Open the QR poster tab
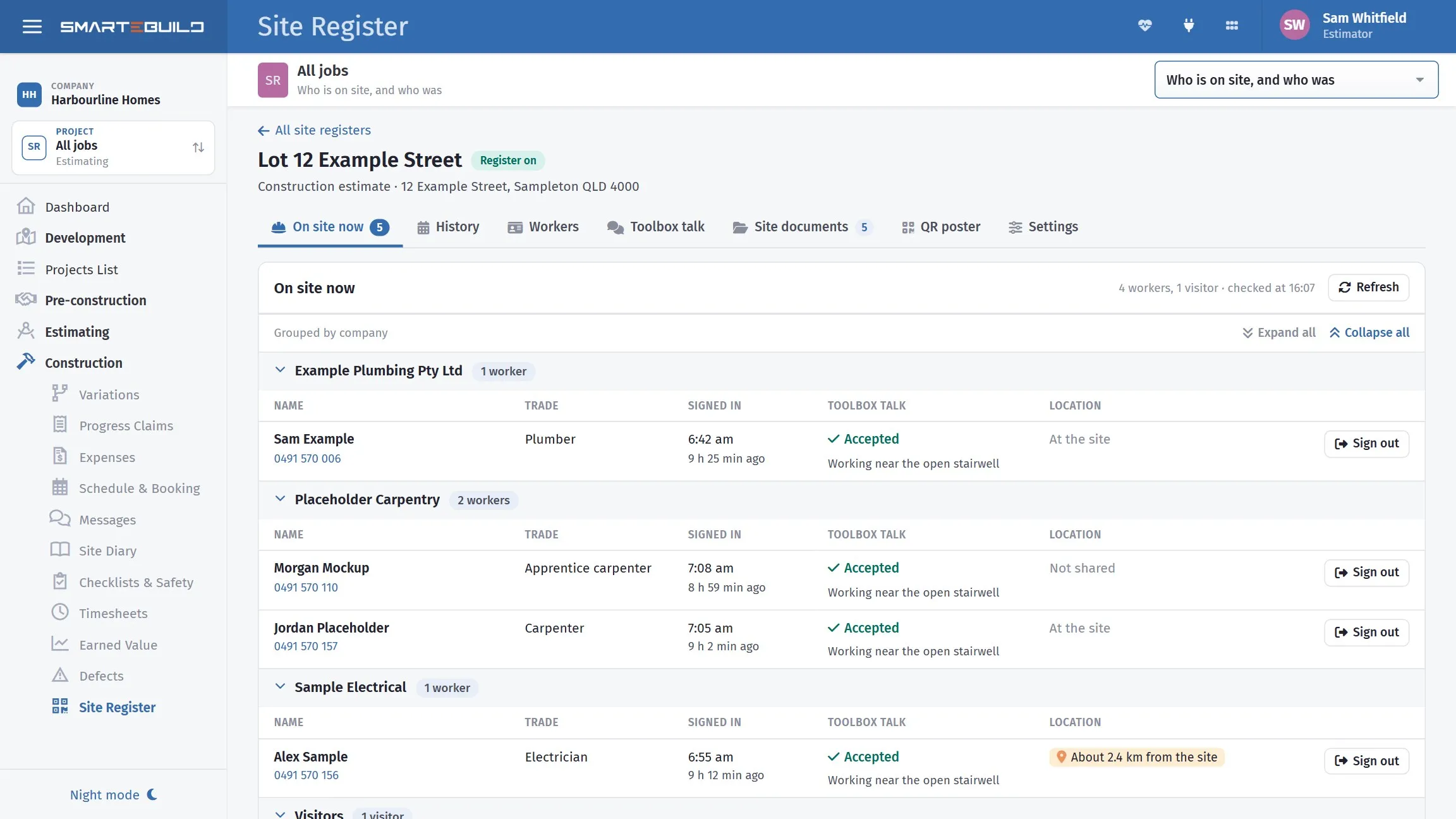The width and height of the screenshot is (1456, 819). 941,227
